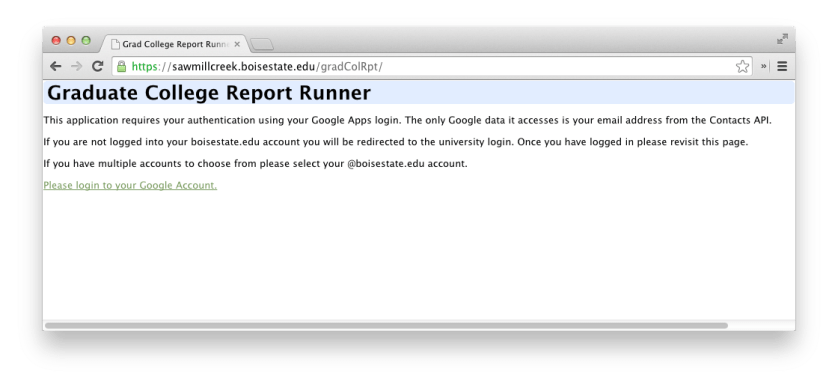The width and height of the screenshot is (838, 390).
Task: Click the sentence about selecting your @boisestate.edu account
Action: coord(255,164)
